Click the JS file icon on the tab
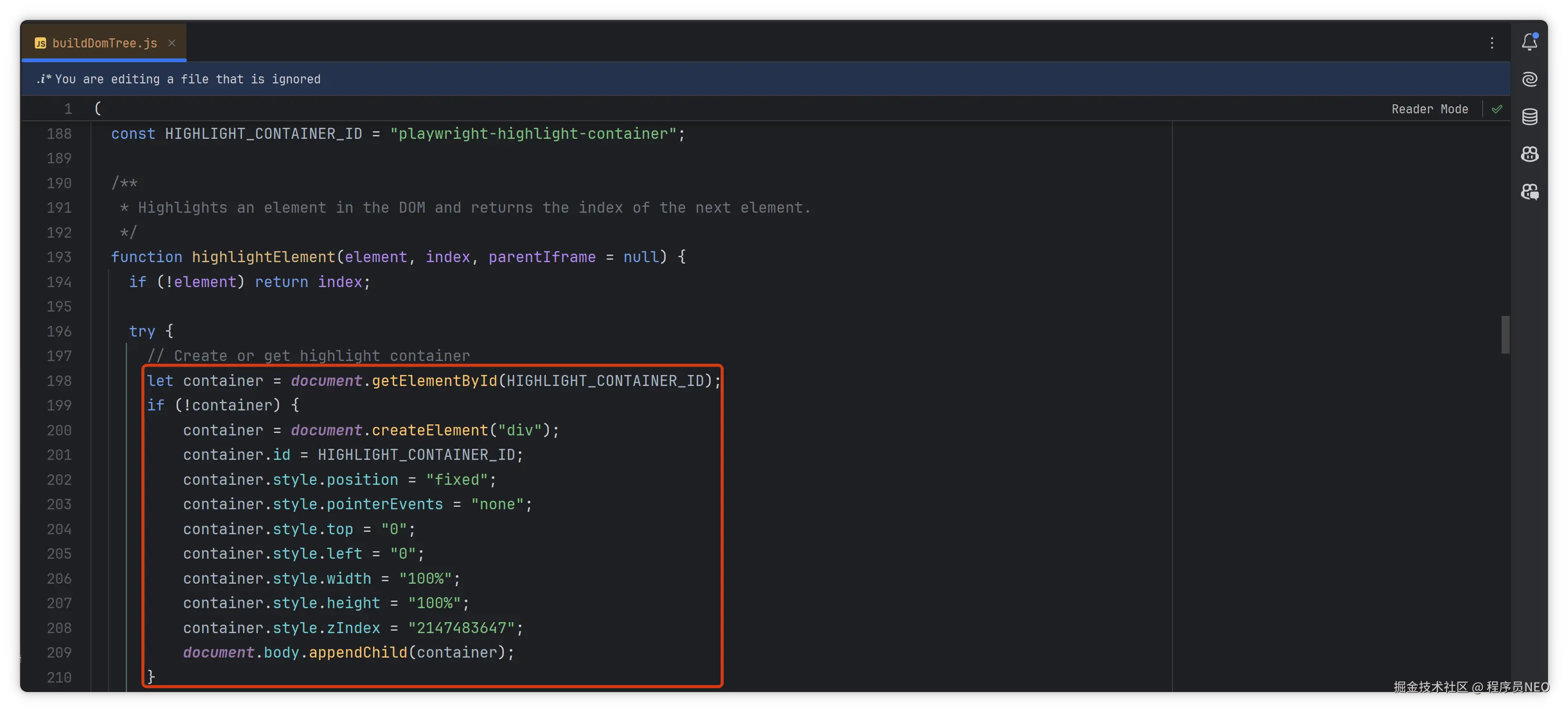1568x712 pixels. (x=40, y=43)
